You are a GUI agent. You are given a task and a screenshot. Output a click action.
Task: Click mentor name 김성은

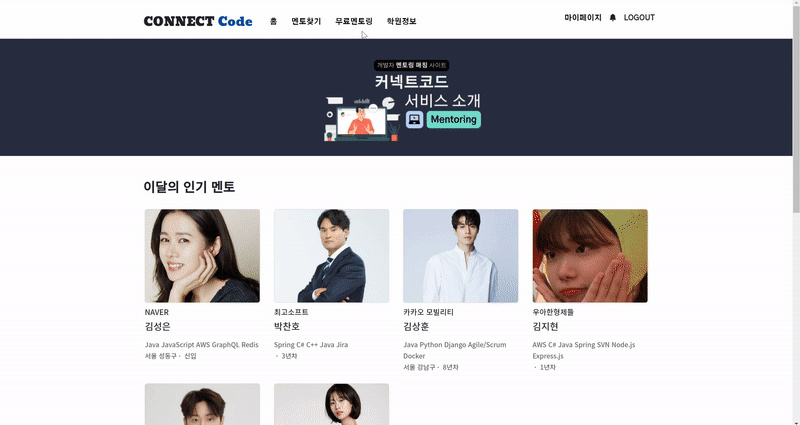158,327
